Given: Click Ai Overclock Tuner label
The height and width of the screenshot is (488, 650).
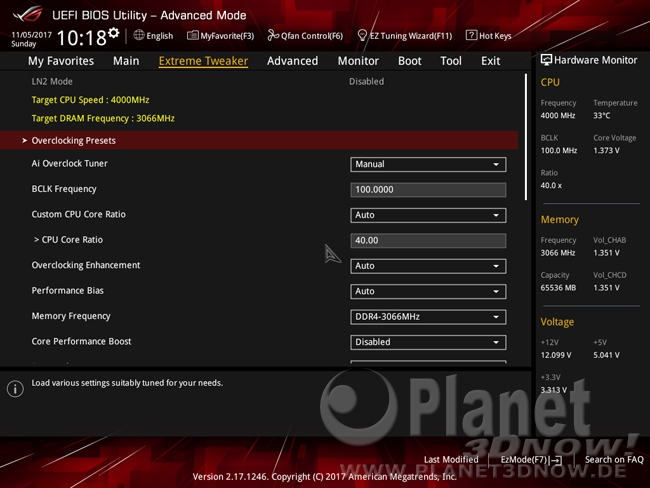Looking at the screenshot, I should 69,163.
